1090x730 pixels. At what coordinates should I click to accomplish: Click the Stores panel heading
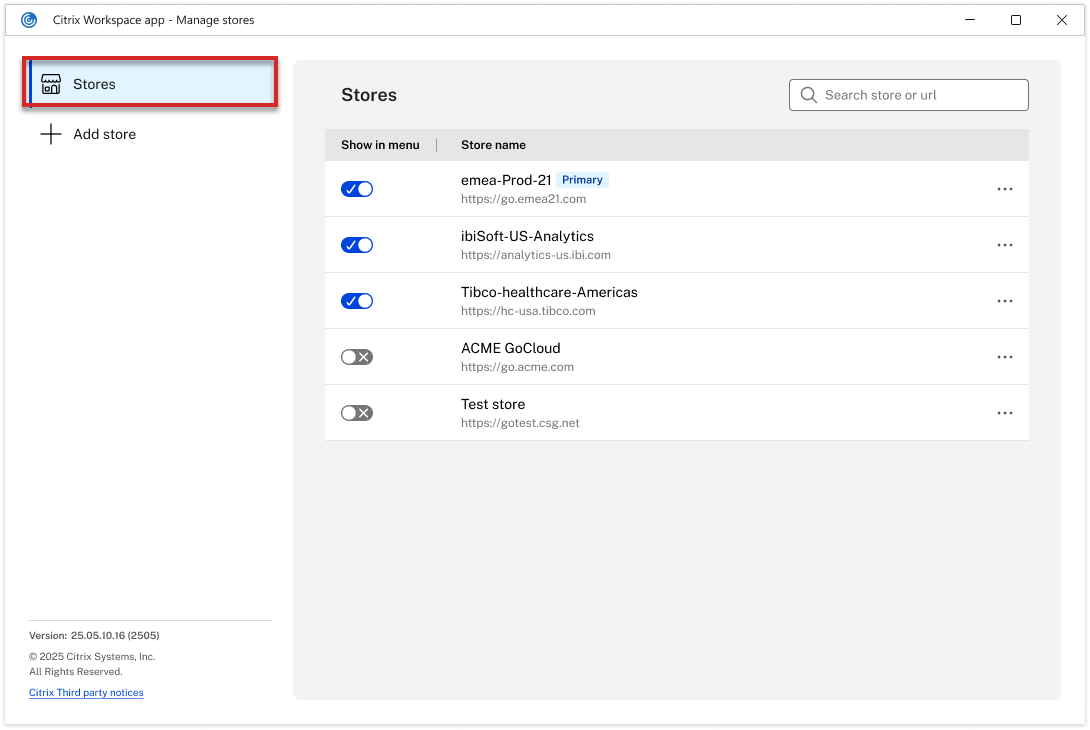[369, 95]
